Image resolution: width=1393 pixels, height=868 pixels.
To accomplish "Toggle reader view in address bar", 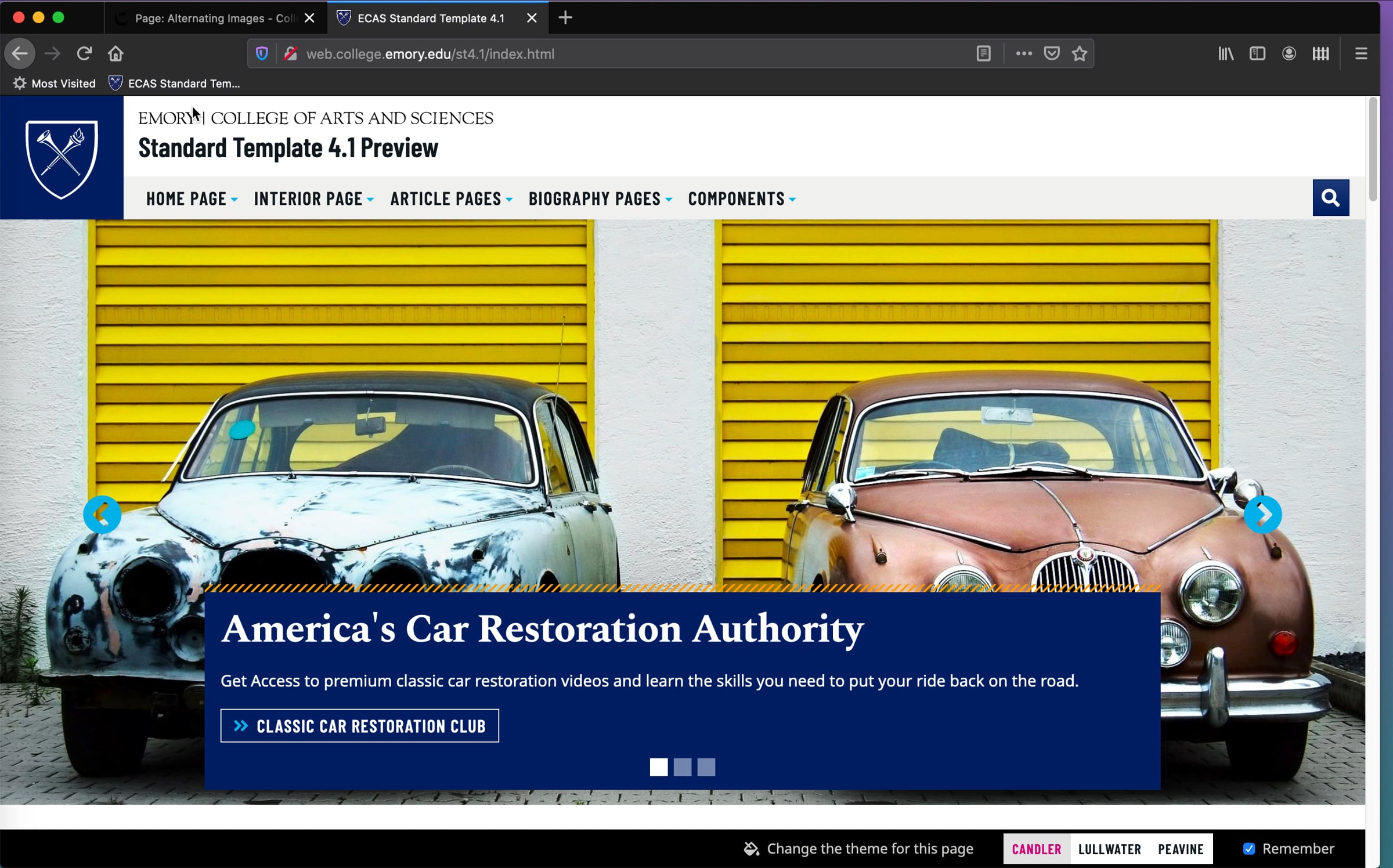I will 983,54.
